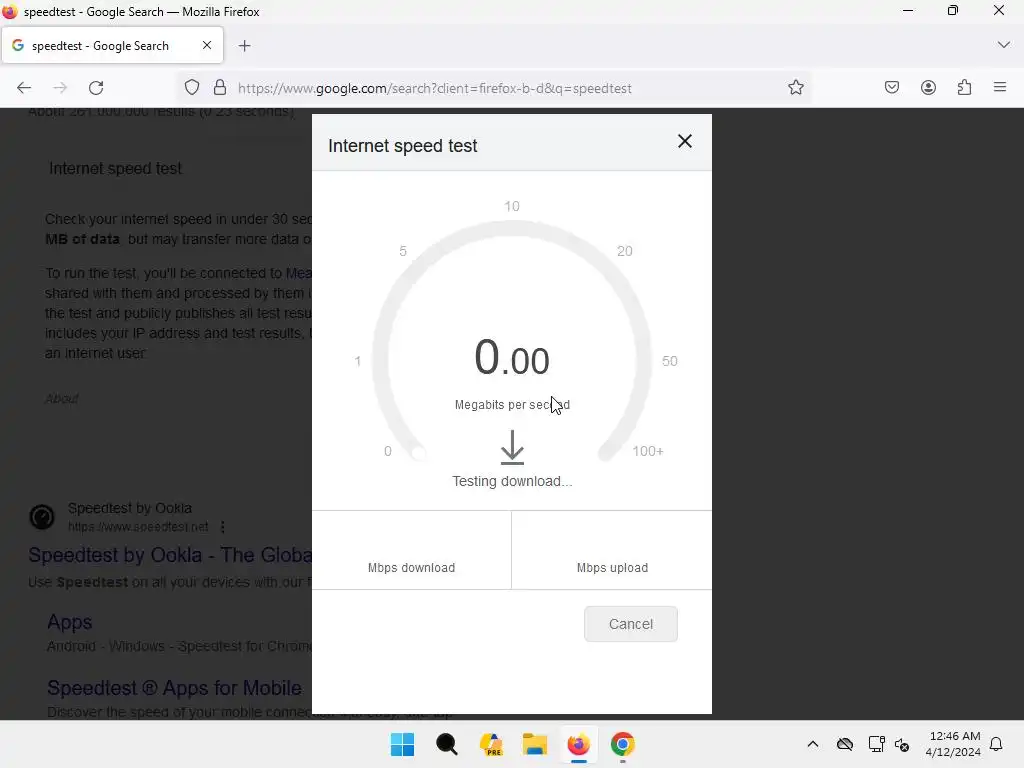The width and height of the screenshot is (1024, 768).
Task: Click the 0.00 speed reading
Action: pyautogui.click(x=512, y=358)
